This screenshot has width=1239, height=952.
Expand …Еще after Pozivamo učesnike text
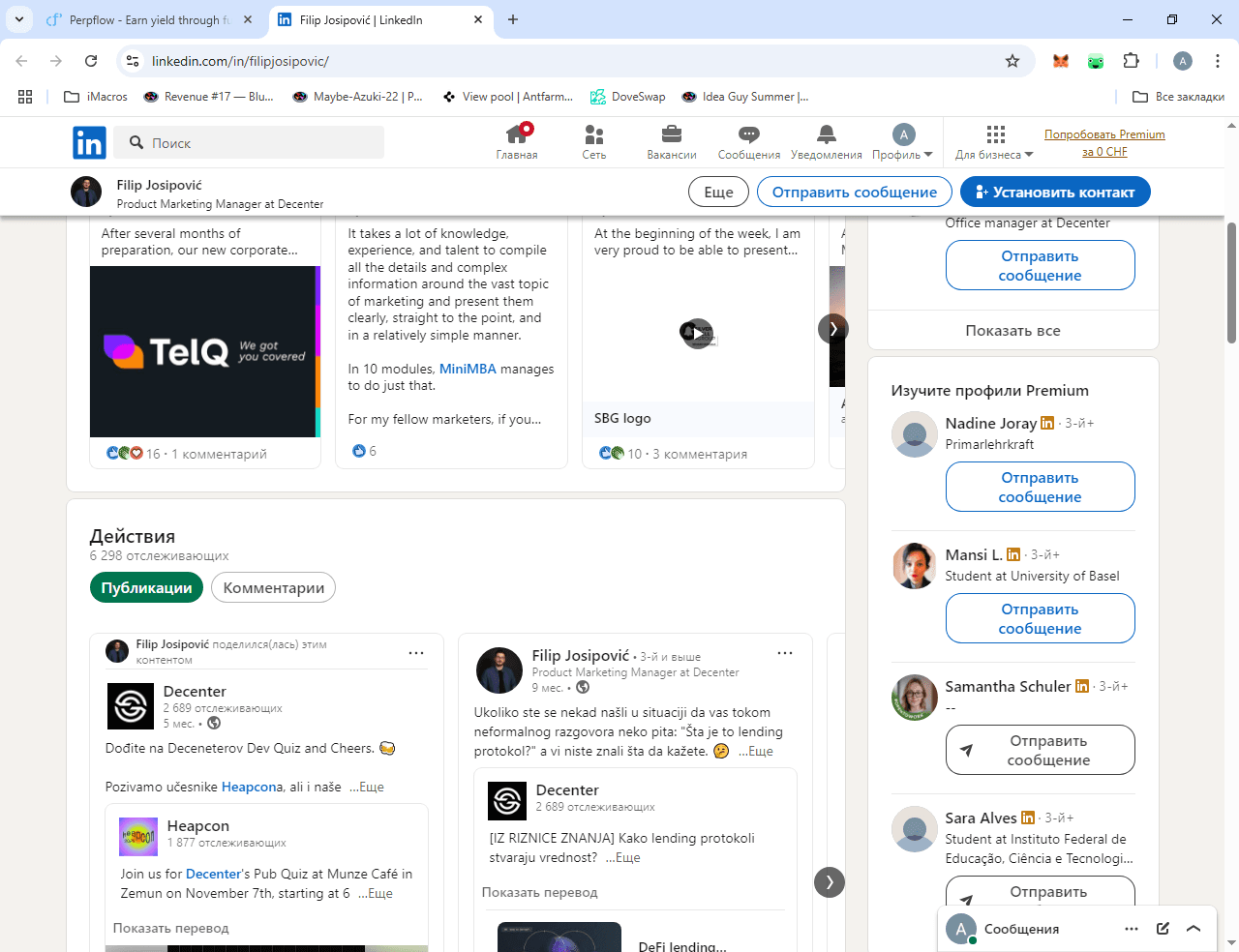pyautogui.click(x=367, y=787)
